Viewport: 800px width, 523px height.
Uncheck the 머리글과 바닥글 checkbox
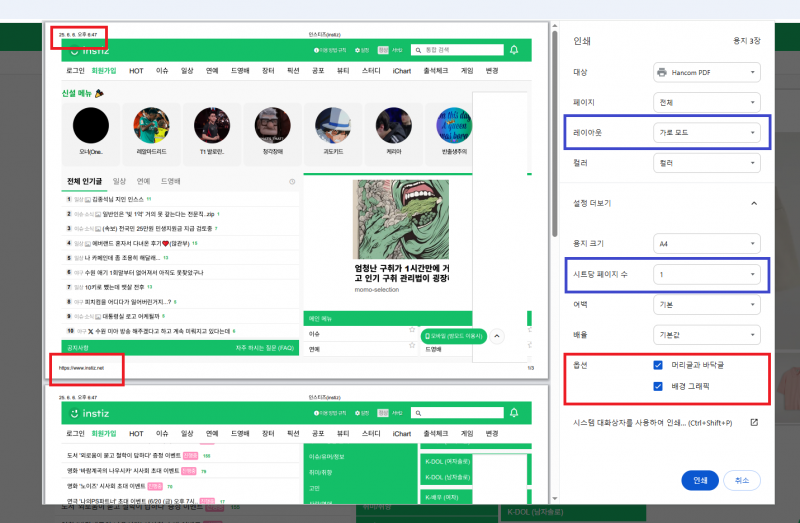click(658, 365)
